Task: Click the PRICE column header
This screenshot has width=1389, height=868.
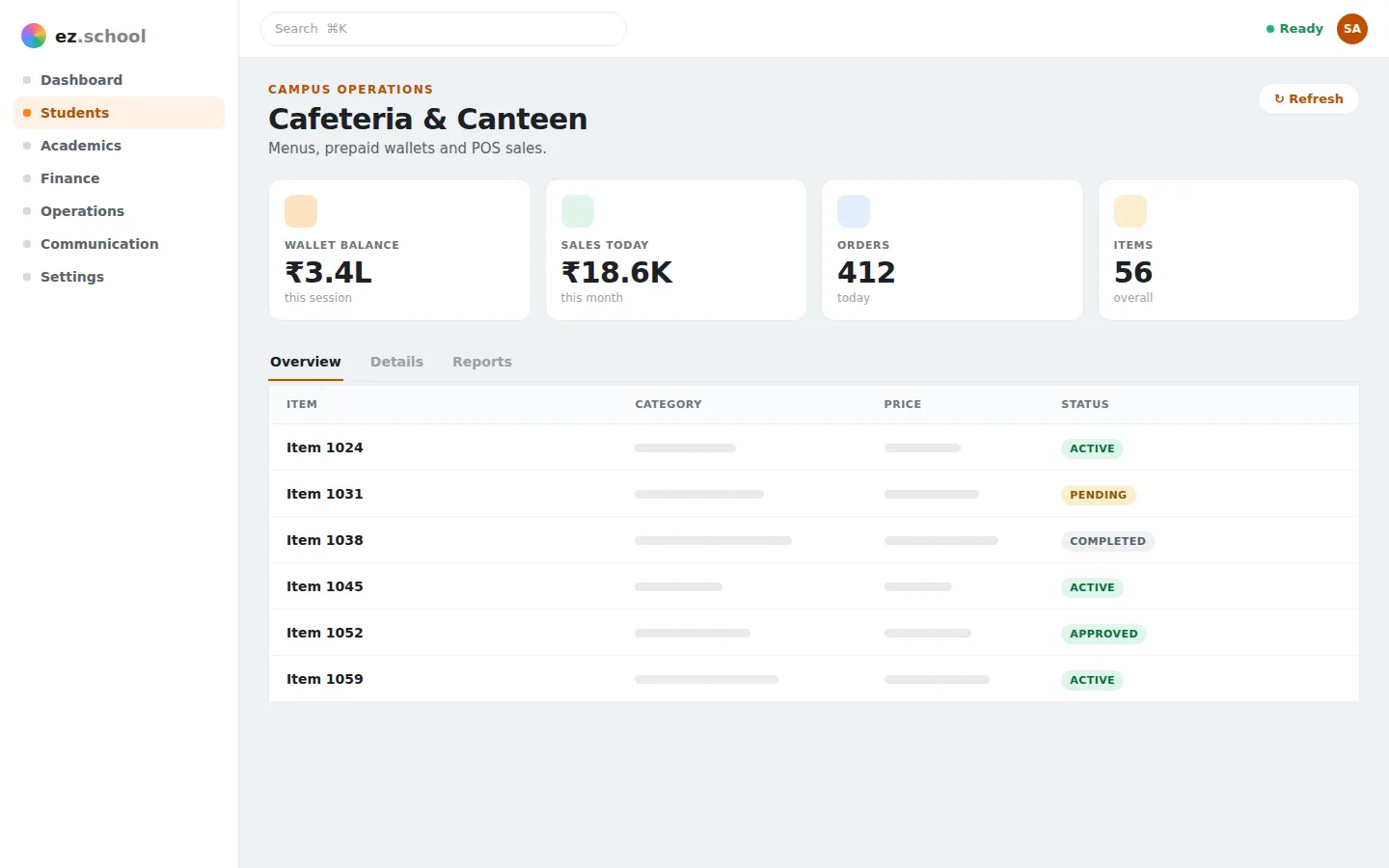Action: click(903, 404)
